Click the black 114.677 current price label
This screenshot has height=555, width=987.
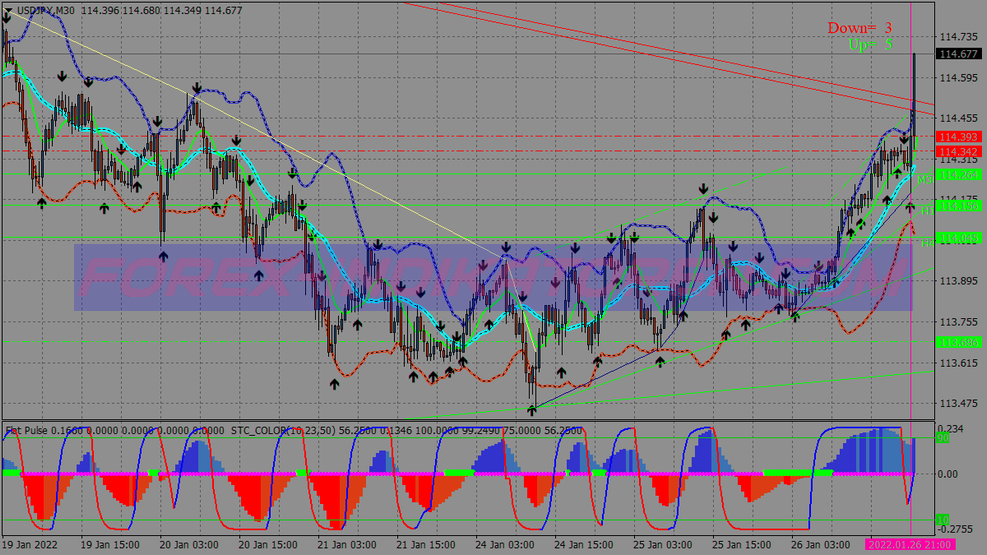[958, 54]
